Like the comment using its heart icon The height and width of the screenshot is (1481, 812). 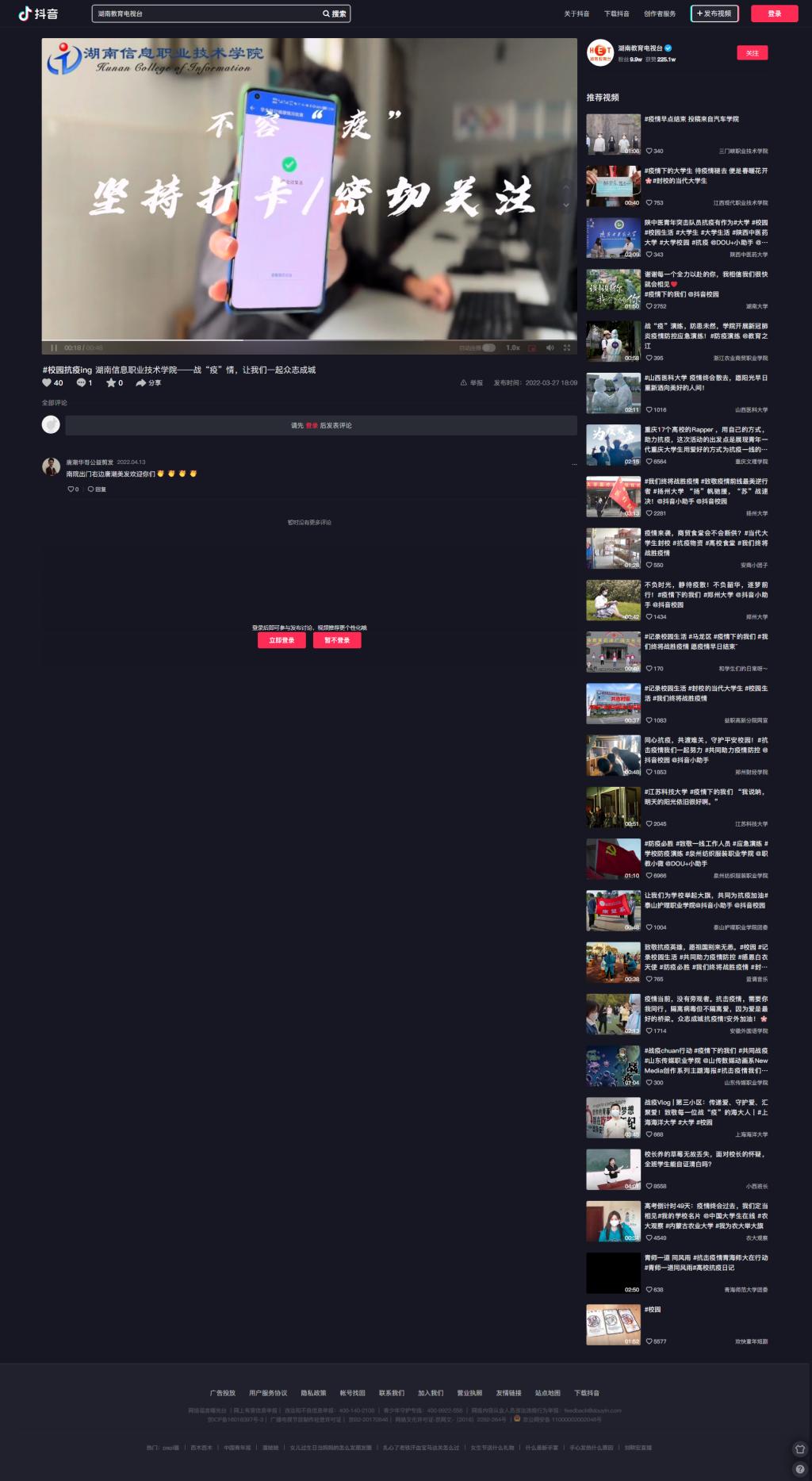71,489
